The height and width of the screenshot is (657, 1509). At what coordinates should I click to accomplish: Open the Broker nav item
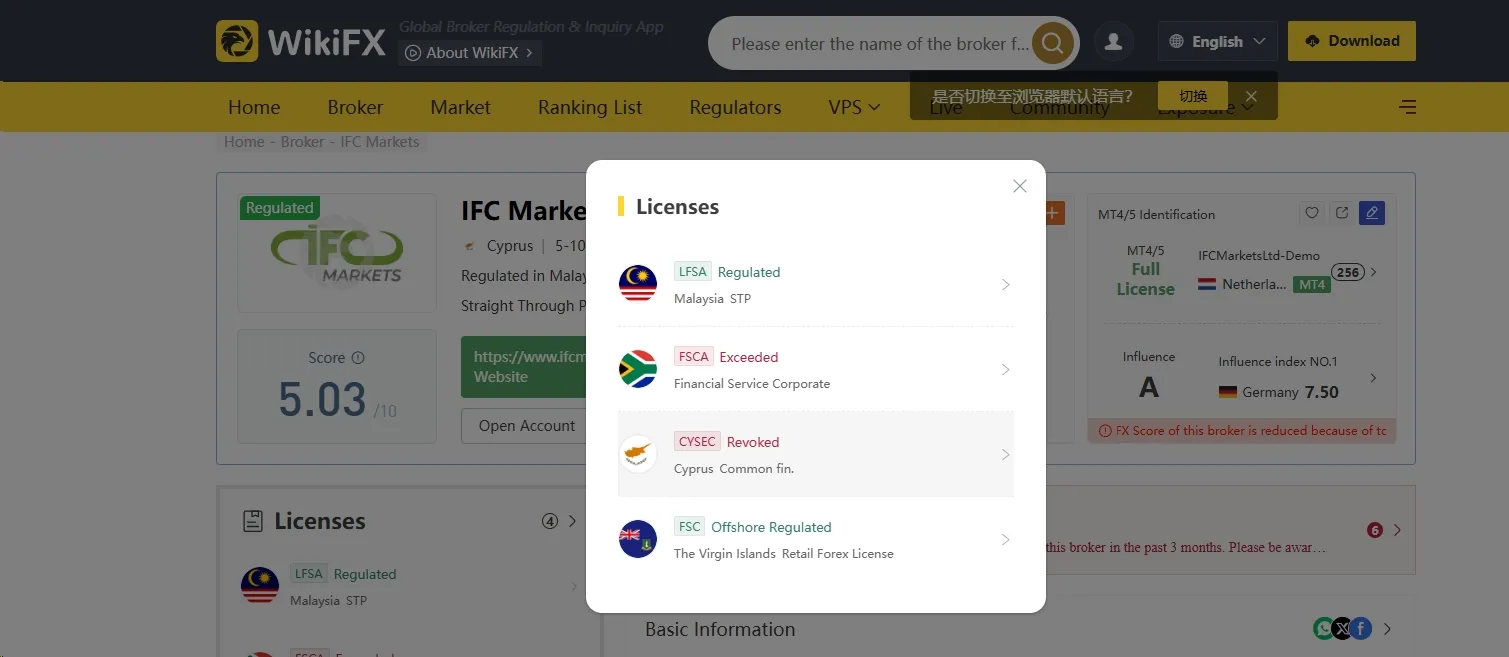355,107
